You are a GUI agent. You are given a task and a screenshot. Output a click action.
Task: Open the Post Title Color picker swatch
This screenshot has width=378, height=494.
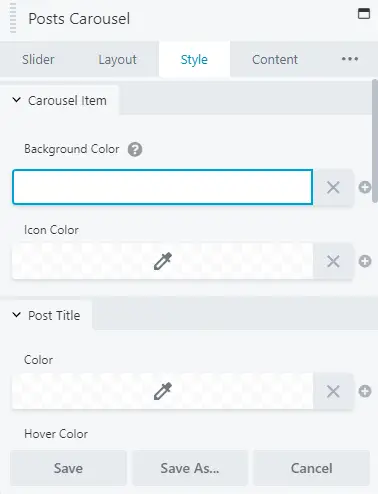click(x=163, y=391)
